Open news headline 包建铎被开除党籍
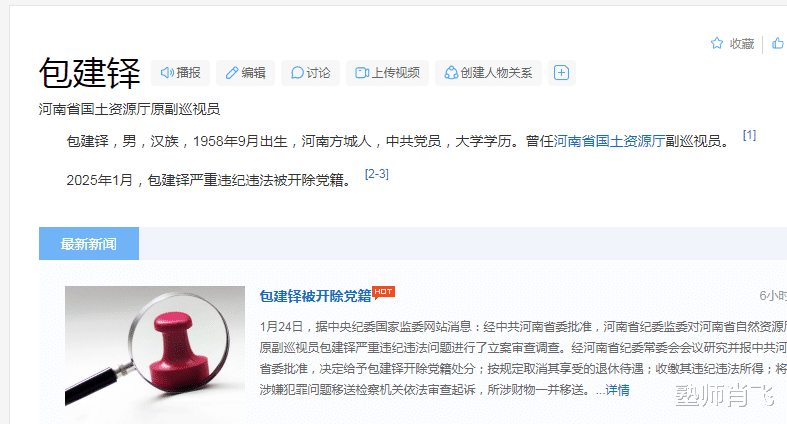The width and height of the screenshot is (787, 424). tap(315, 296)
